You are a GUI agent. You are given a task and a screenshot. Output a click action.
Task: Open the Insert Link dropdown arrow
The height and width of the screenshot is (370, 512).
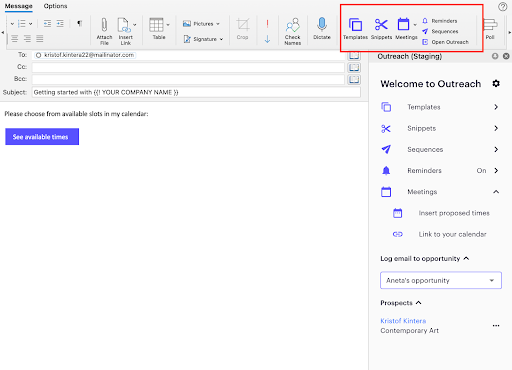coord(135,25)
